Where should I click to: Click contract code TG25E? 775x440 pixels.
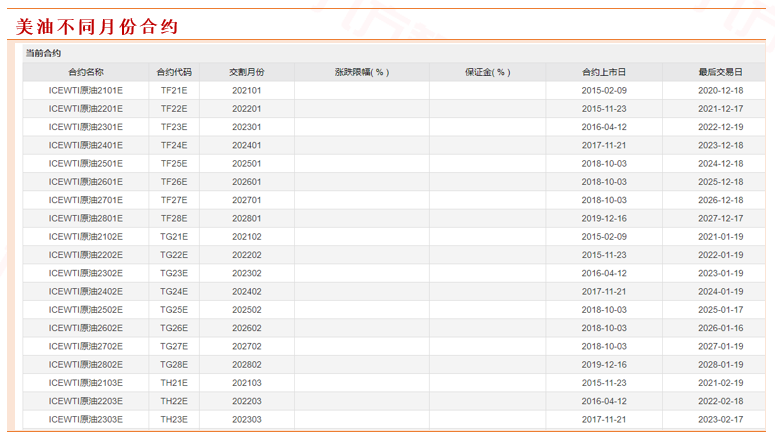tap(174, 310)
